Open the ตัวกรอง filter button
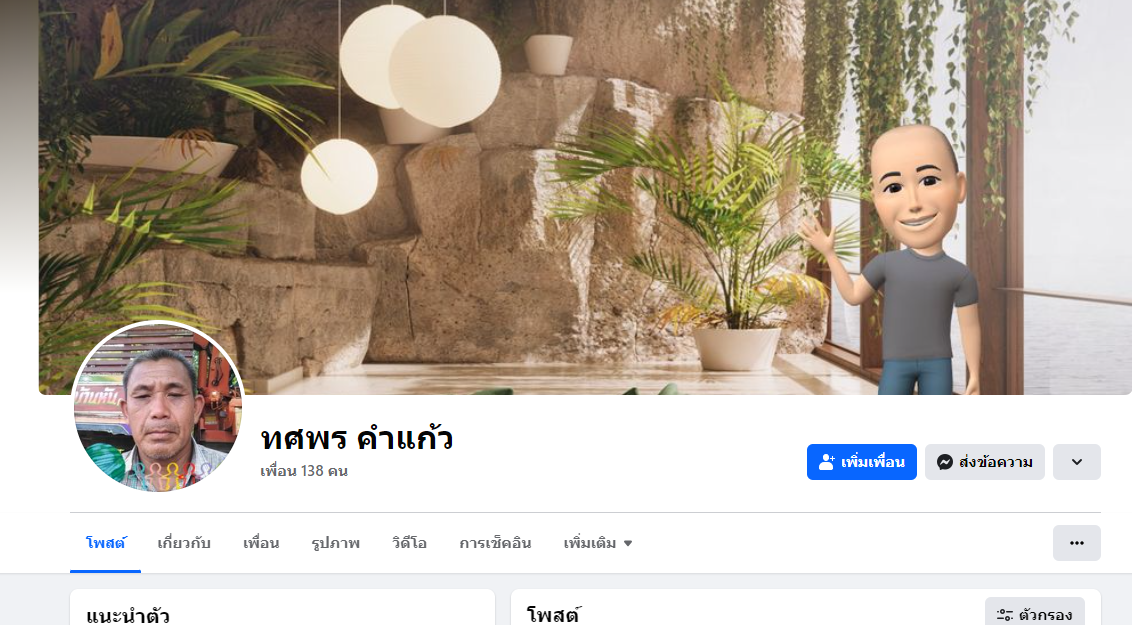This screenshot has height=625, width=1132. [1035, 615]
